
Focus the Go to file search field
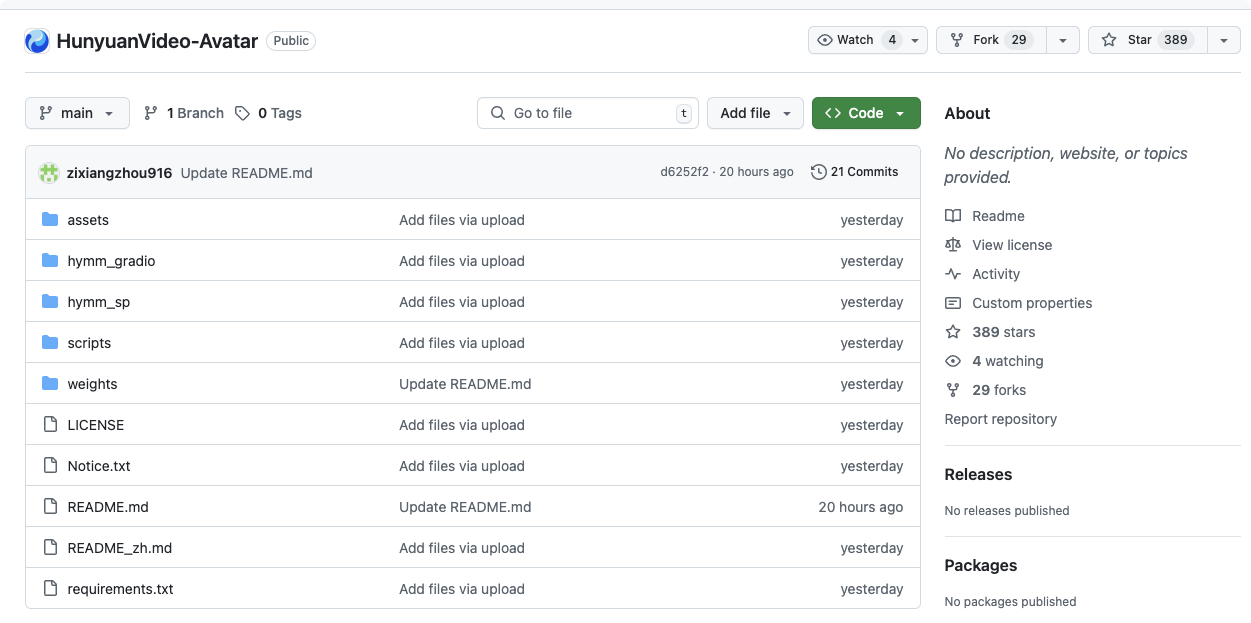pyautogui.click(x=588, y=113)
